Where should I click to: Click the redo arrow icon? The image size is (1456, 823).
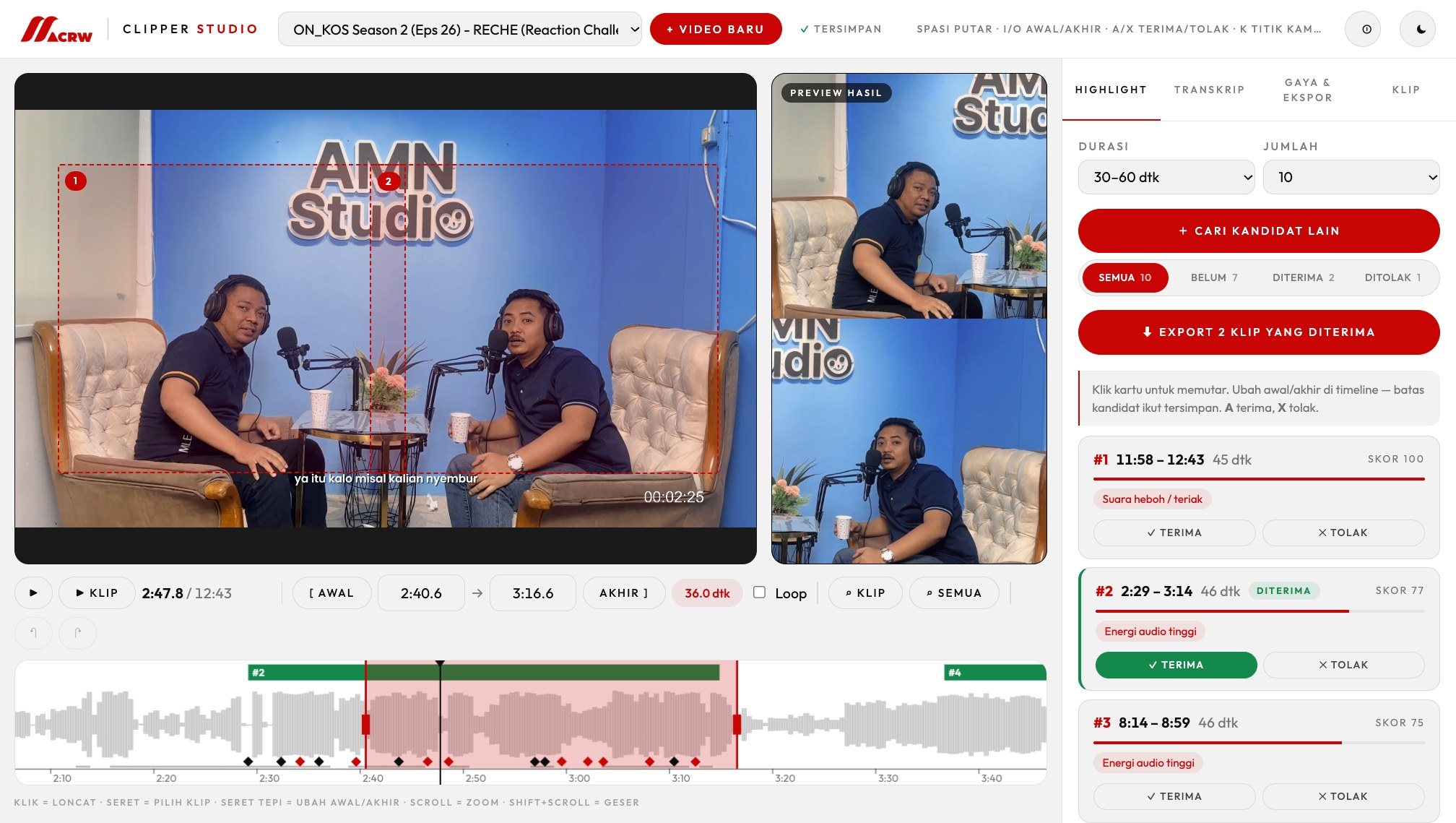[x=77, y=633]
